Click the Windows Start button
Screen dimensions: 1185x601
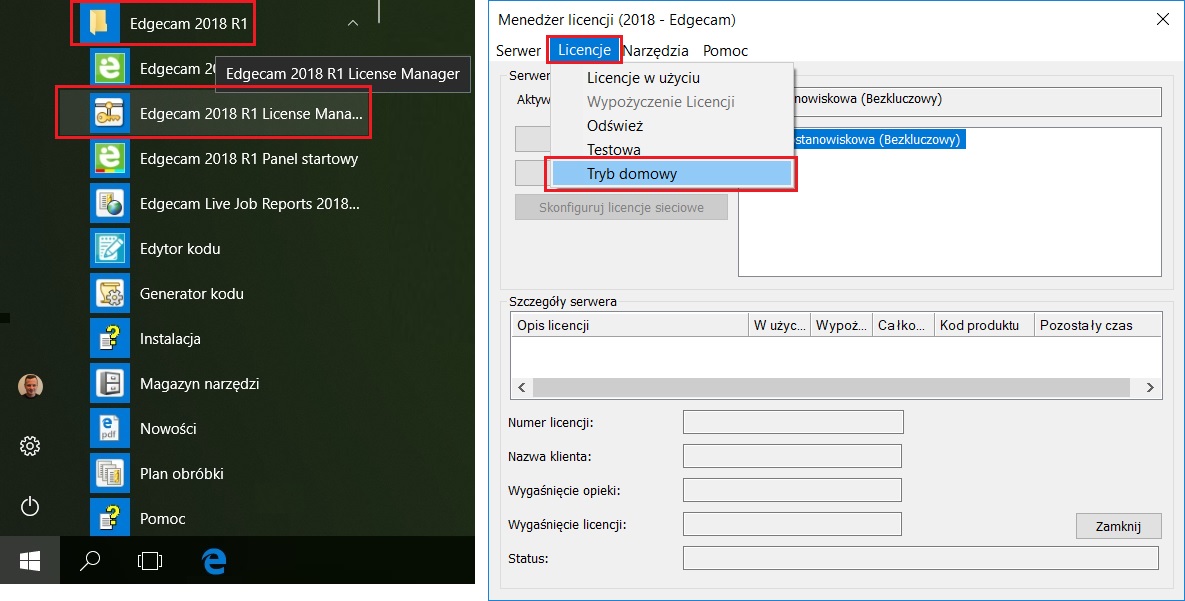click(29, 560)
